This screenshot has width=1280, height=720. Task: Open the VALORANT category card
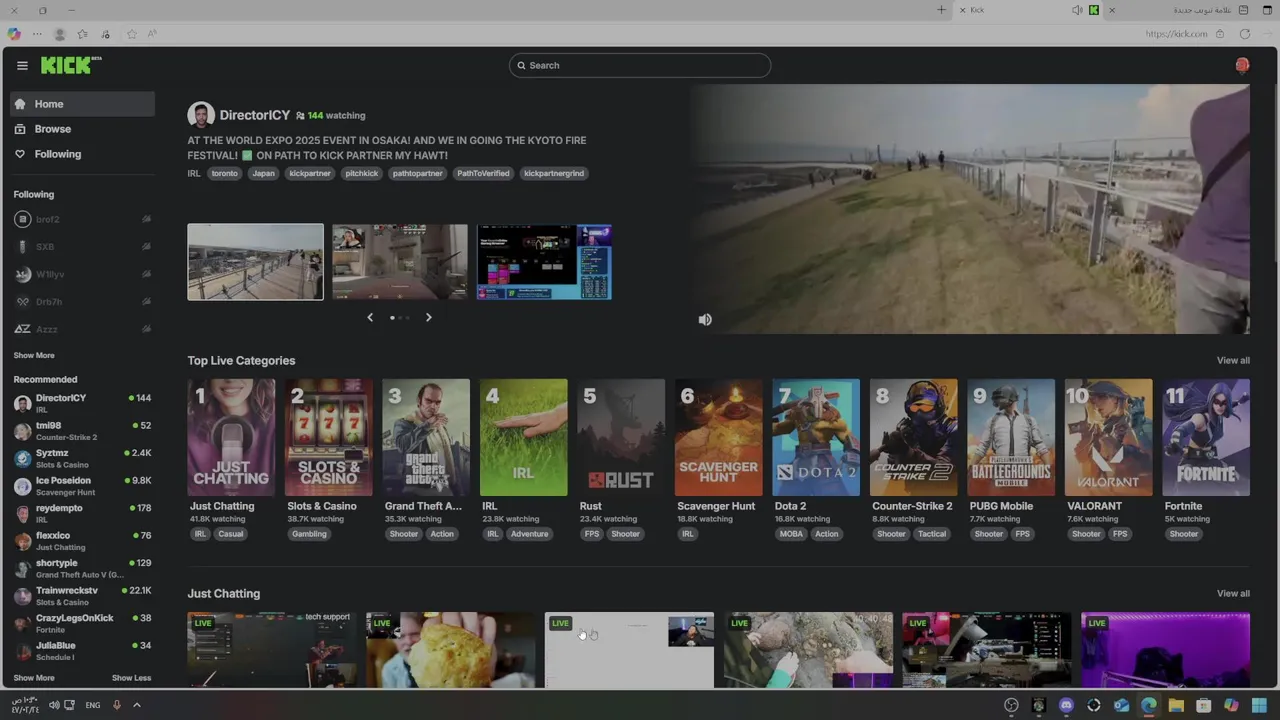coord(1108,437)
